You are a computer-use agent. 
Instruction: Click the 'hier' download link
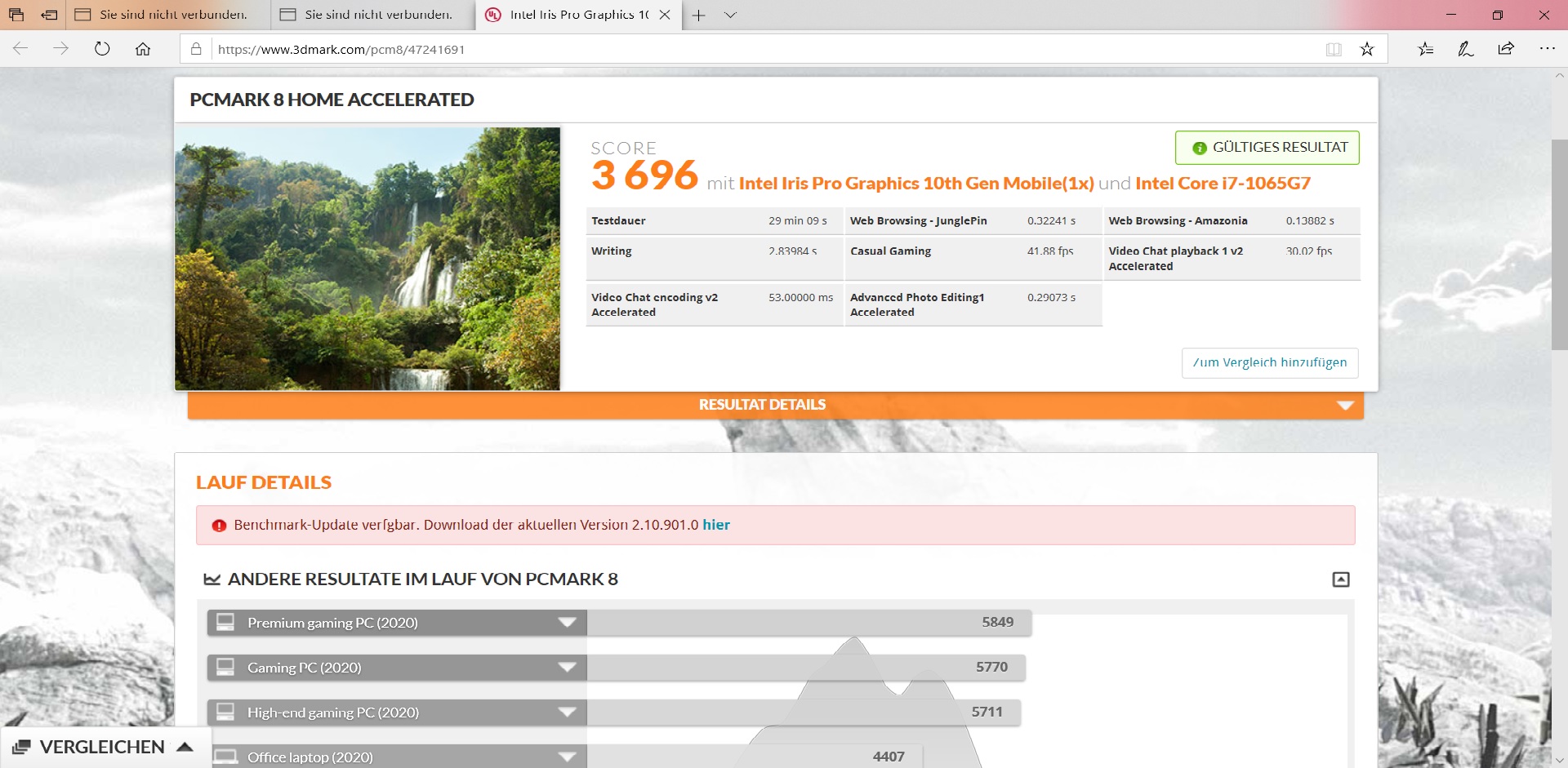(716, 525)
